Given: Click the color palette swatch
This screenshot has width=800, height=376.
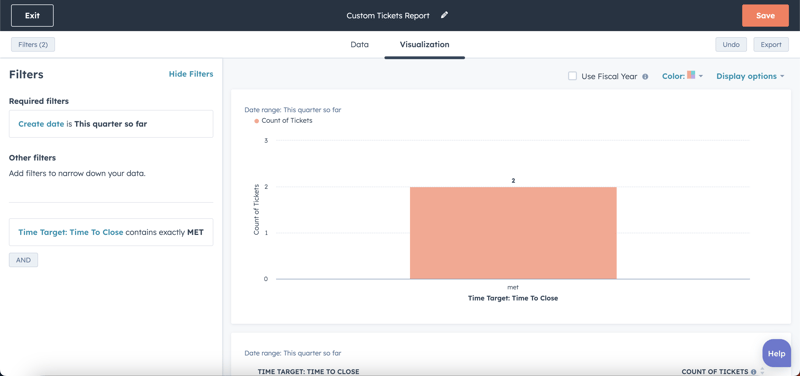Looking at the screenshot, I should point(691,74).
